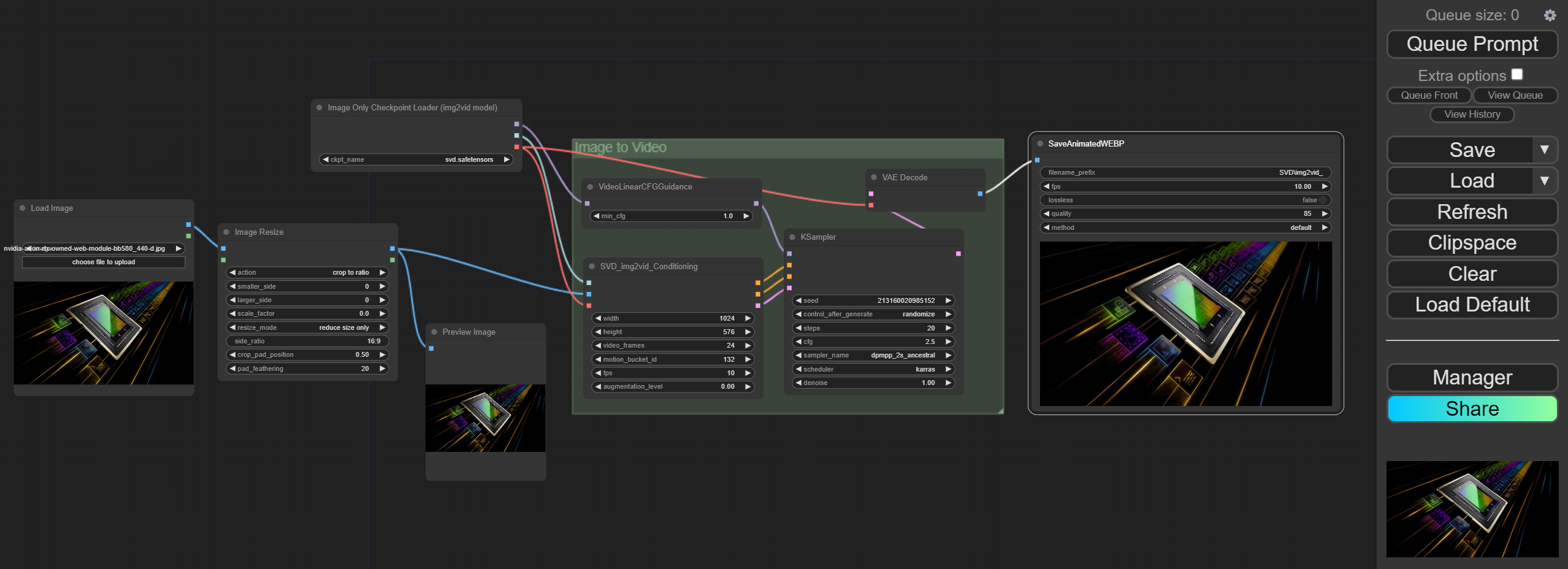Change the action crop to ratio option
Screen dimensions: 1568x569
pos(307,272)
